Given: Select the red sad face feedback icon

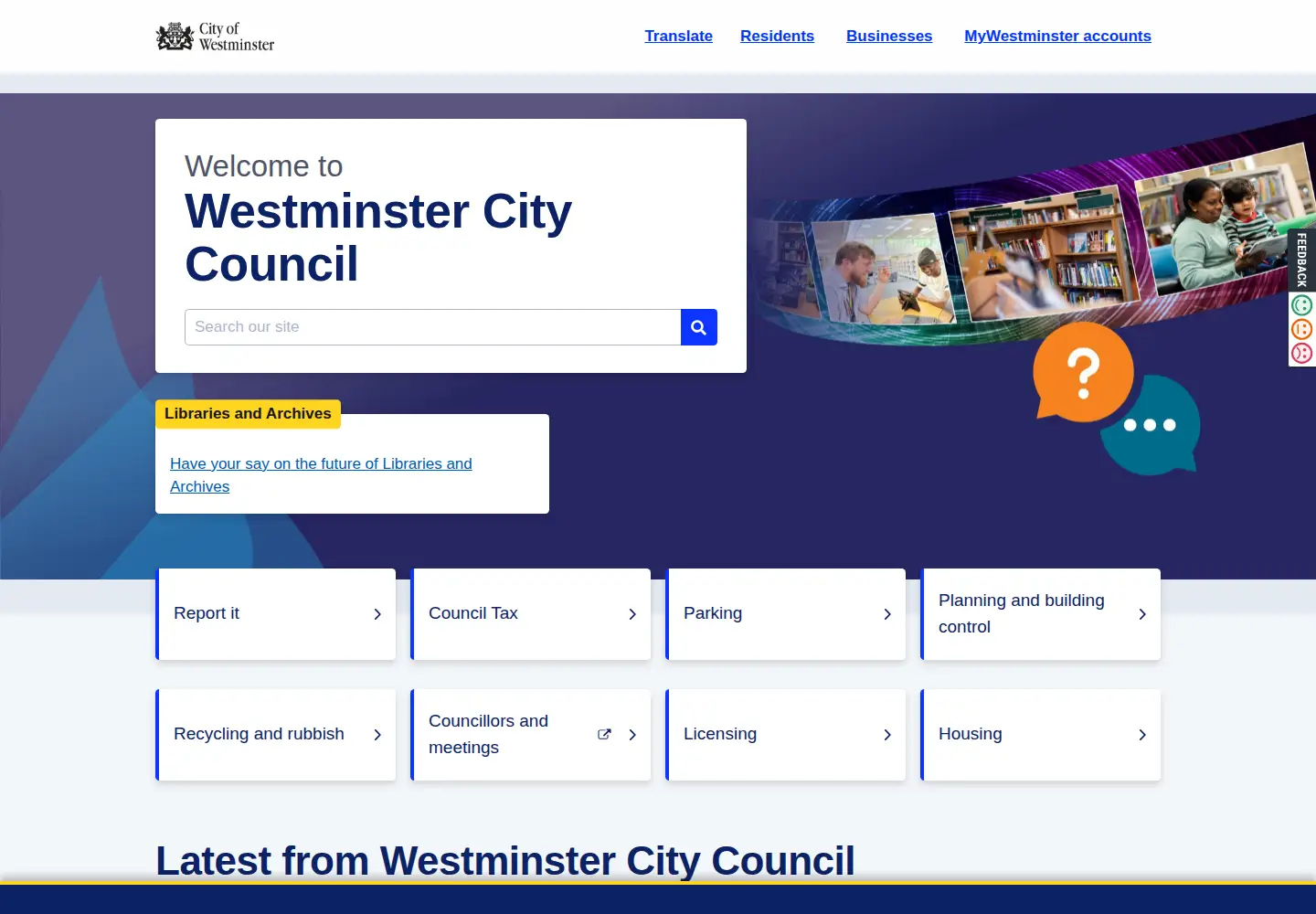Looking at the screenshot, I should (x=1302, y=353).
